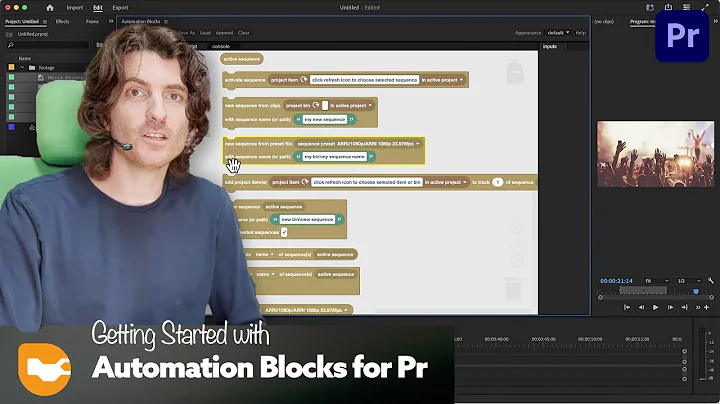Show more transport controls chevron
The height and width of the screenshot is (404, 720).
click(x=698, y=308)
